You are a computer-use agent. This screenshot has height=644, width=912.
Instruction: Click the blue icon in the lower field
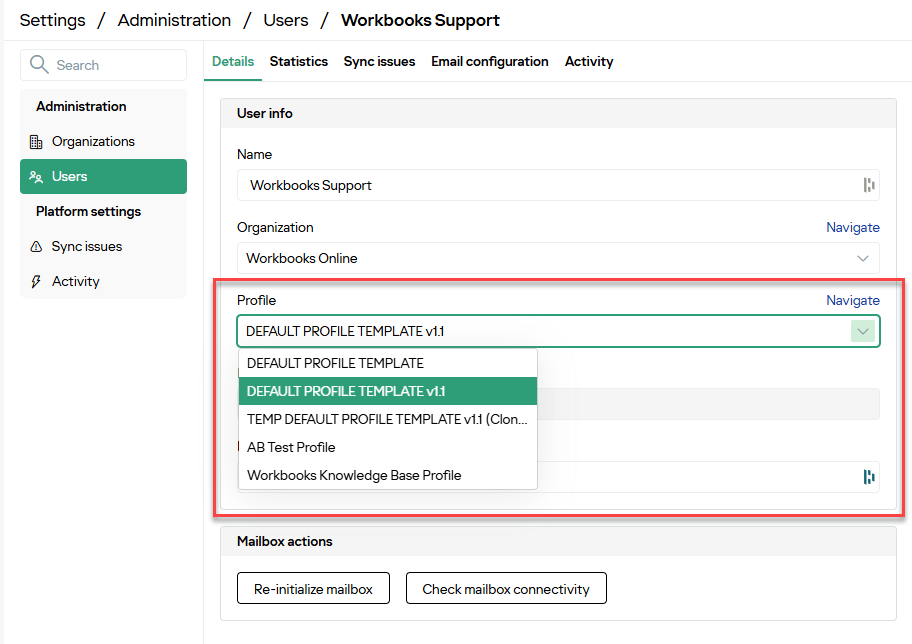[x=868, y=477]
